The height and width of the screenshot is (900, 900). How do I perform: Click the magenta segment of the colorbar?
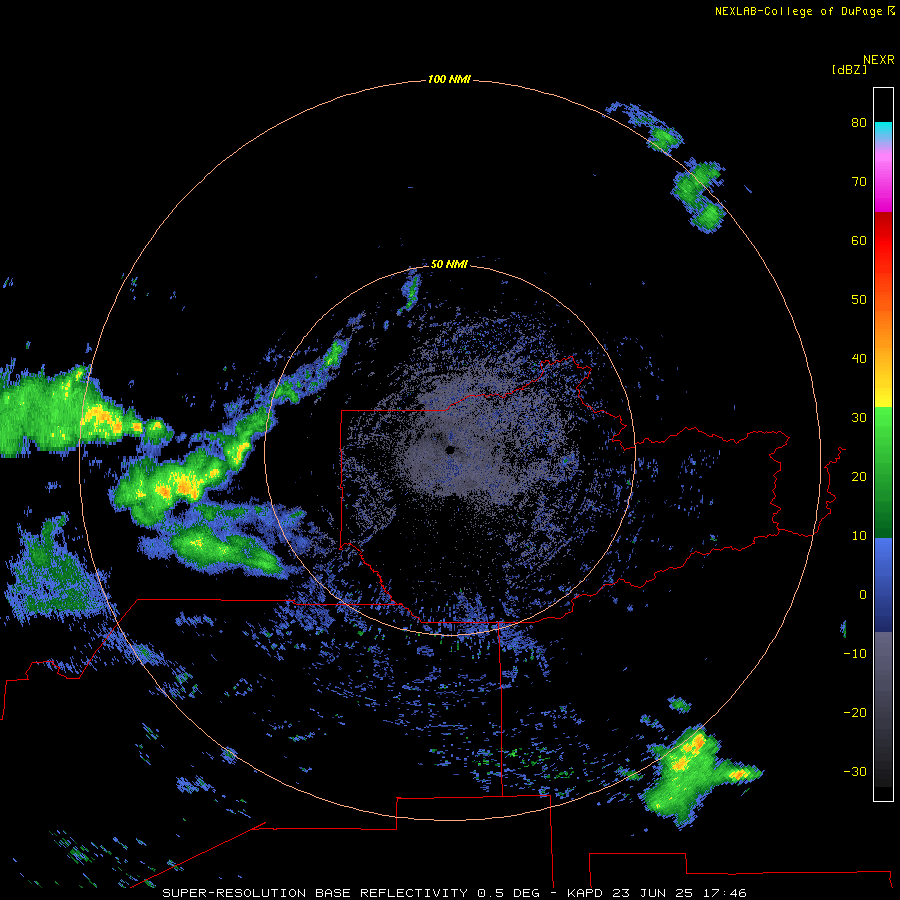(883, 189)
